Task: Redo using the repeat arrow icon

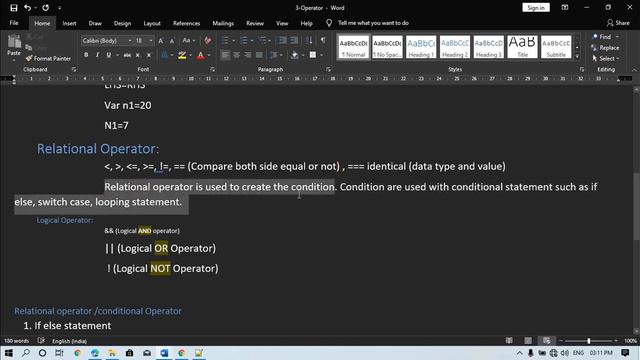Action: click(45, 8)
